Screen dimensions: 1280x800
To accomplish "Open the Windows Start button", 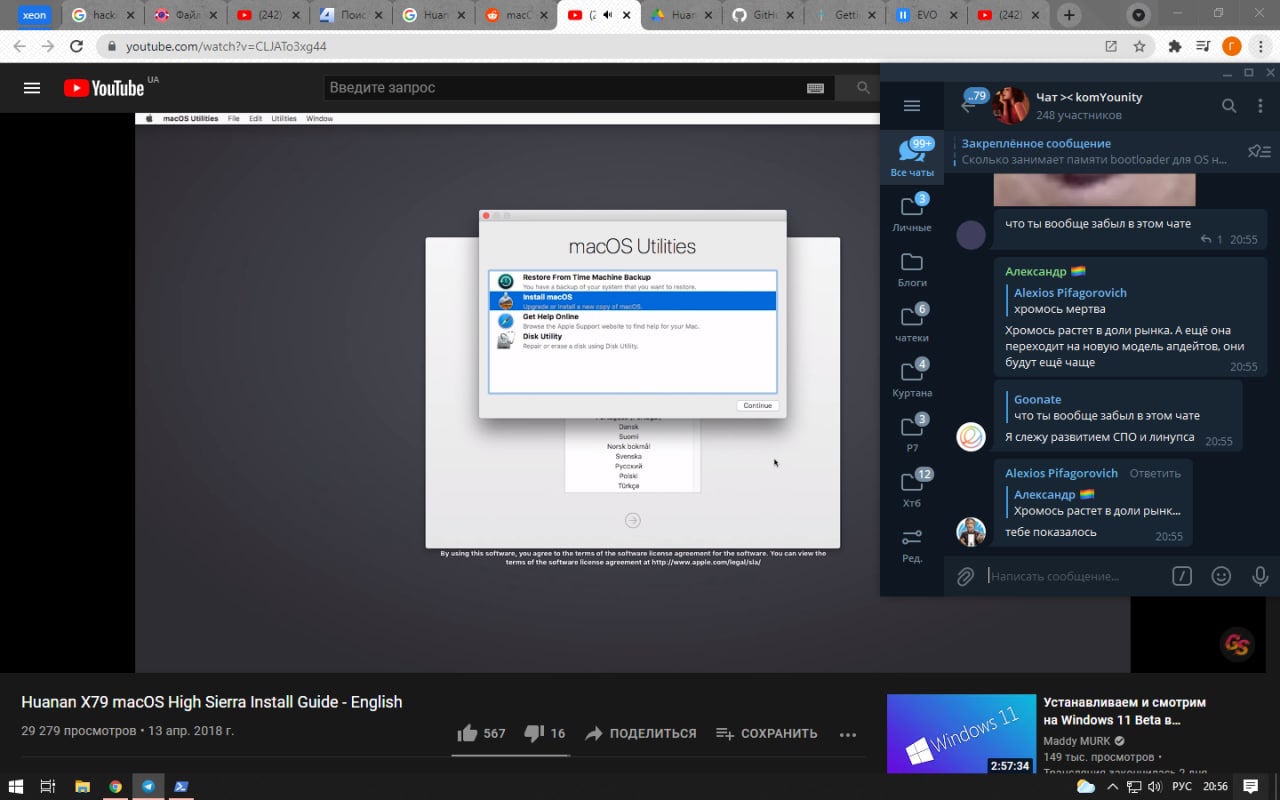I will pyautogui.click(x=15, y=786).
